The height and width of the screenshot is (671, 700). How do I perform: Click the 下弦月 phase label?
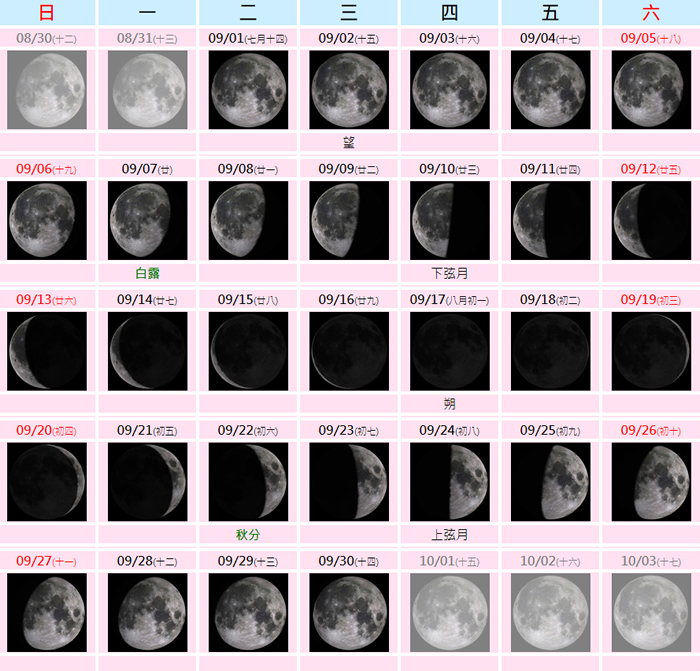point(450,273)
